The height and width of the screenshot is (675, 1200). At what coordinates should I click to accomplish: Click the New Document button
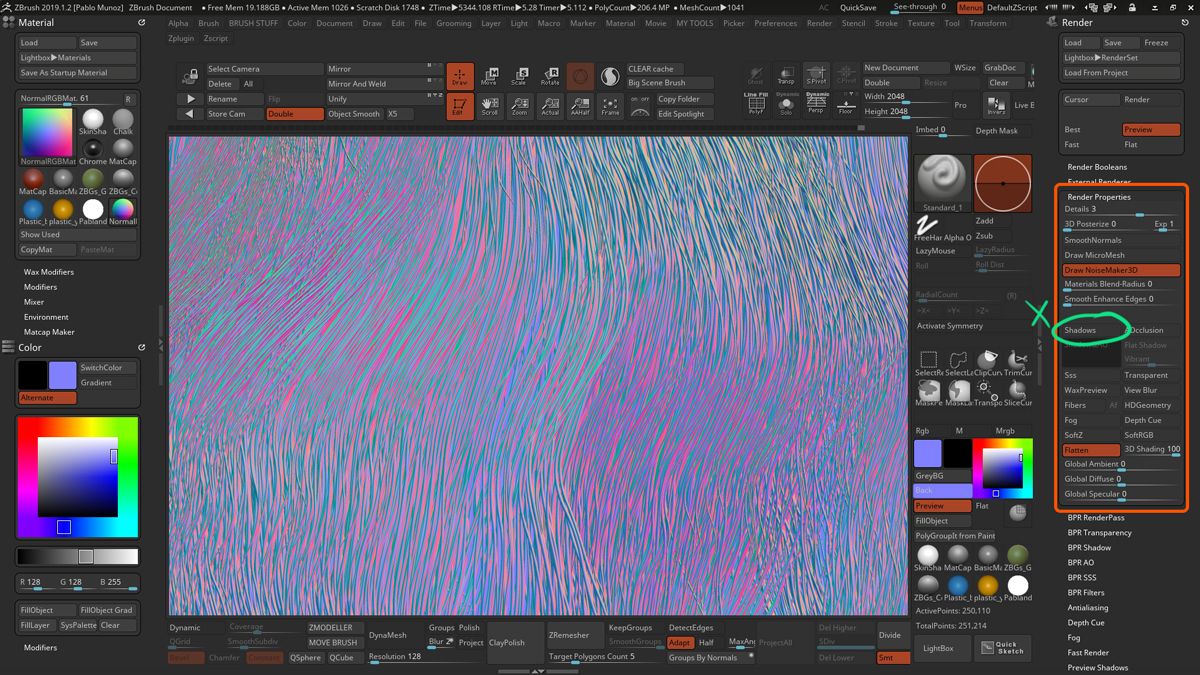coord(905,68)
